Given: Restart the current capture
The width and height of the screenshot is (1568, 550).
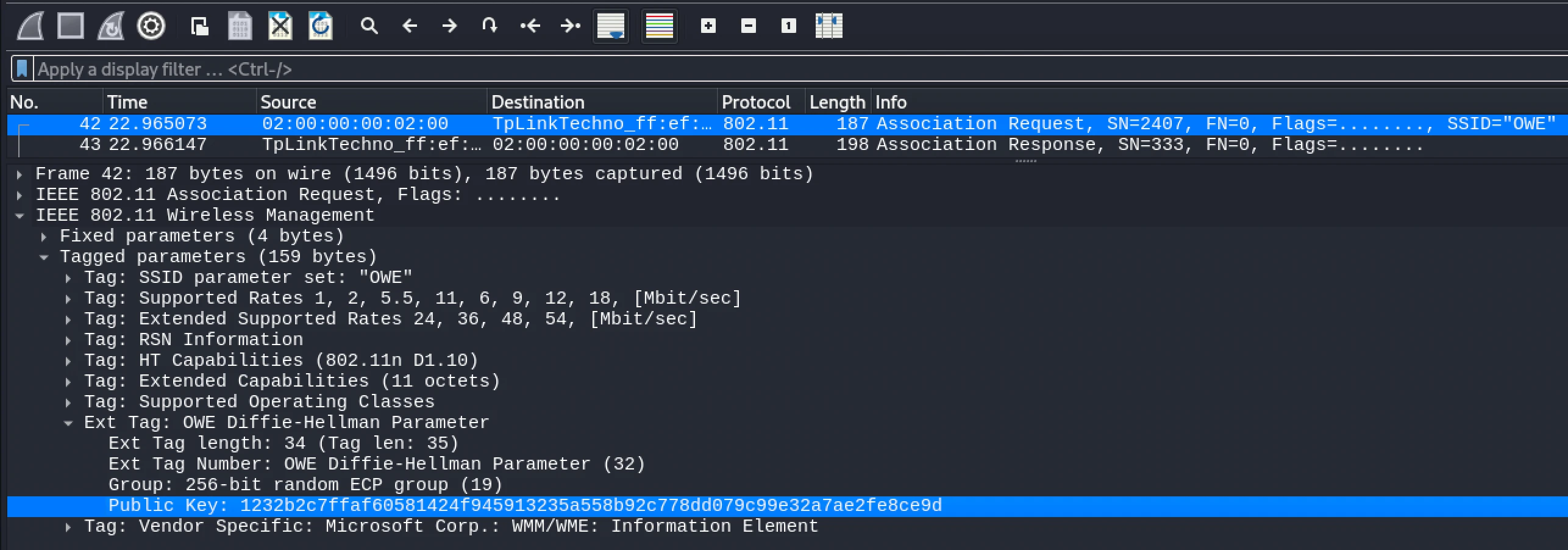Looking at the screenshot, I should [110, 26].
